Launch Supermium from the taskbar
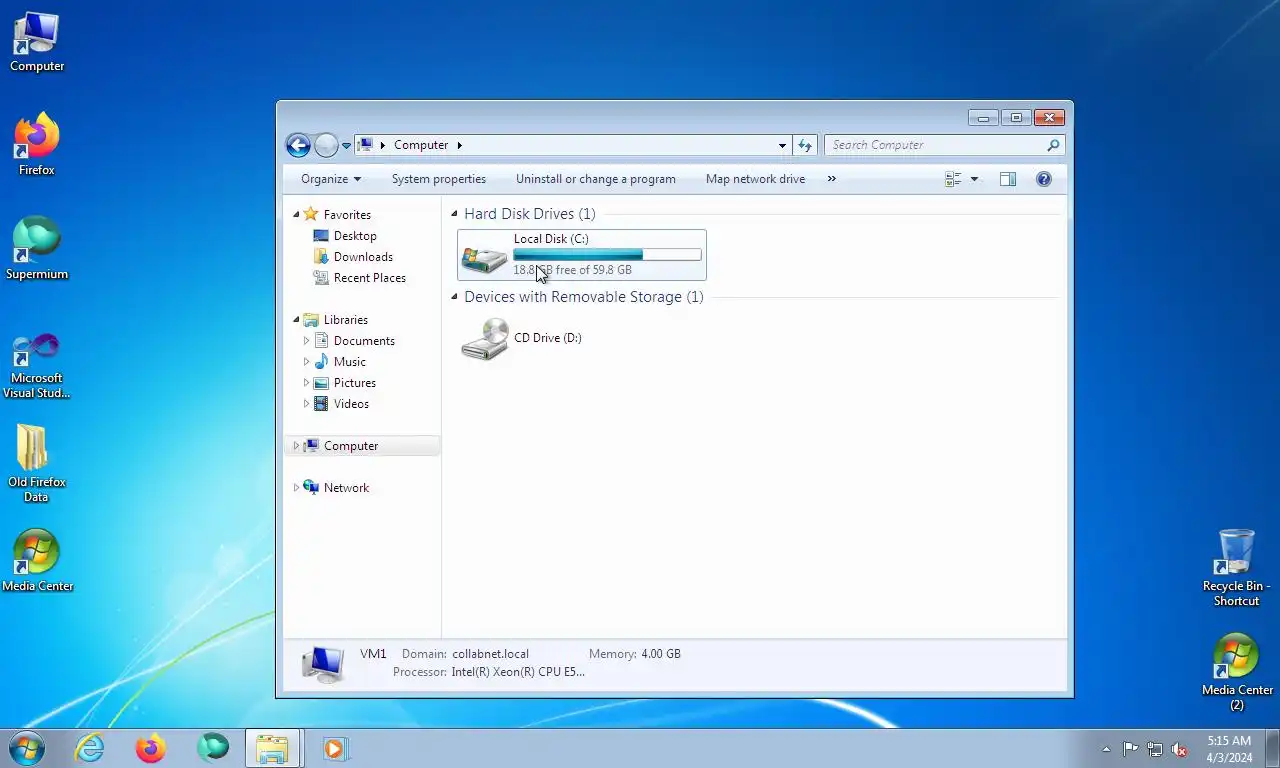Image resolution: width=1280 pixels, height=768 pixels. tap(212, 748)
